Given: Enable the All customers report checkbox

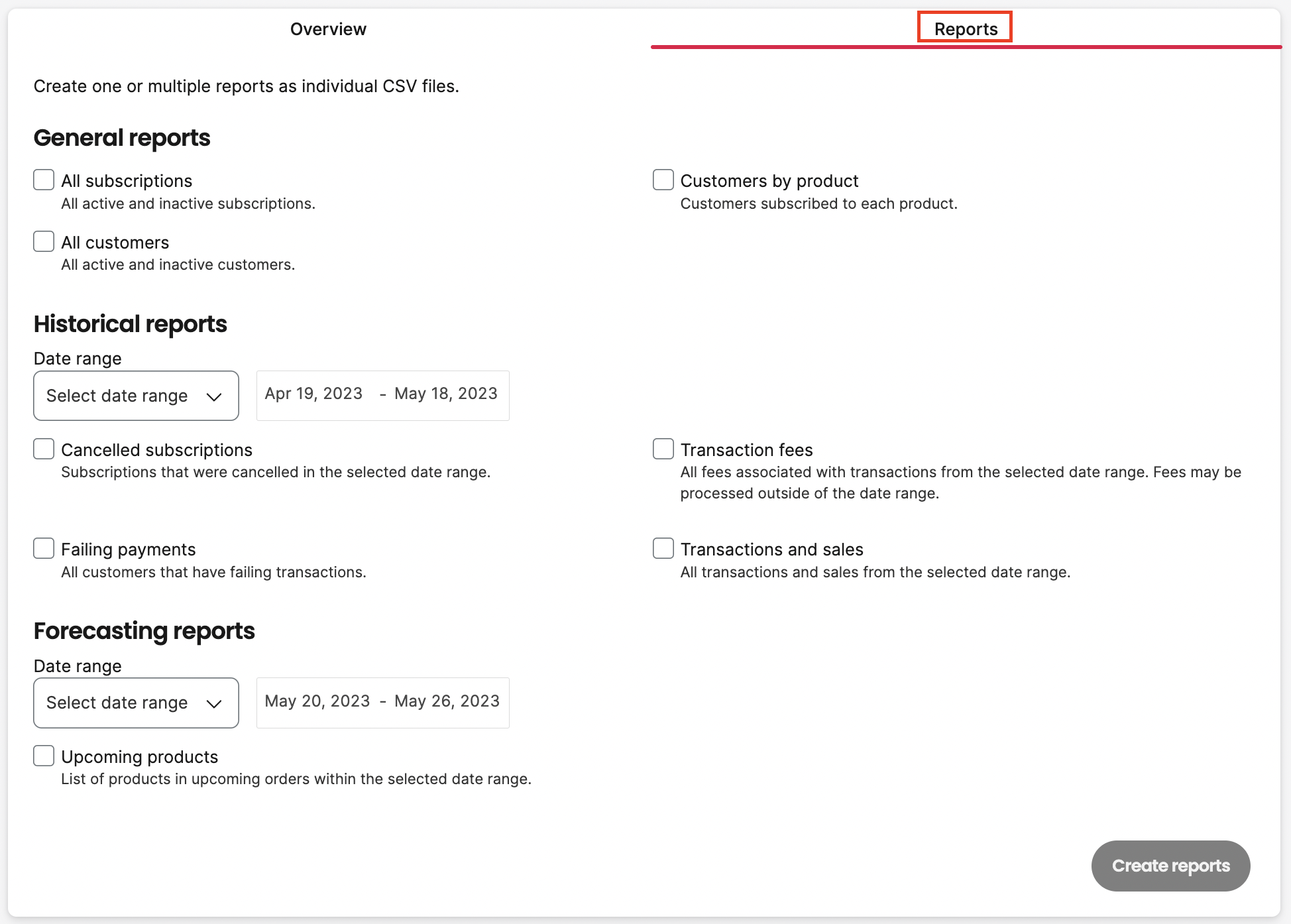Looking at the screenshot, I should (44, 242).
